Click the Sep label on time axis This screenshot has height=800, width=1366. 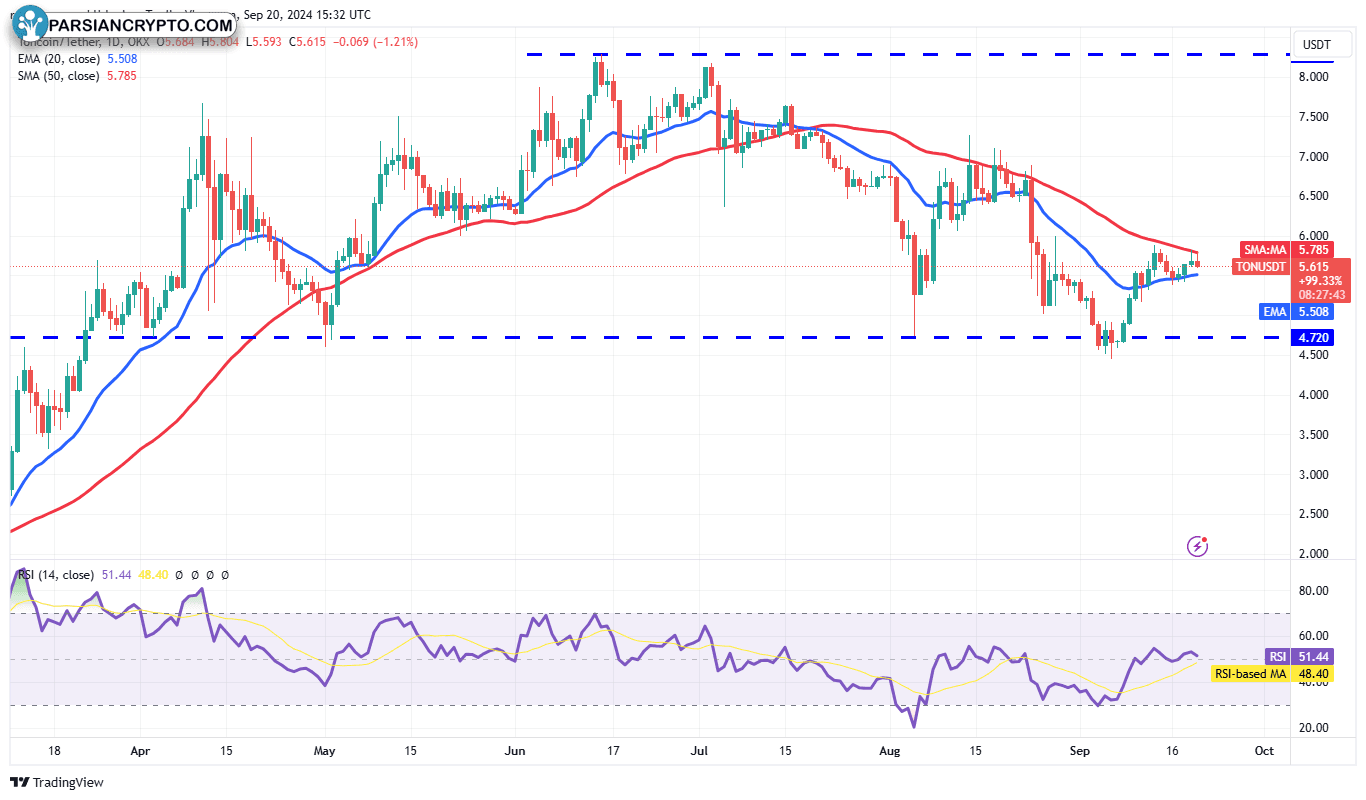click(x=1079, y=749)
